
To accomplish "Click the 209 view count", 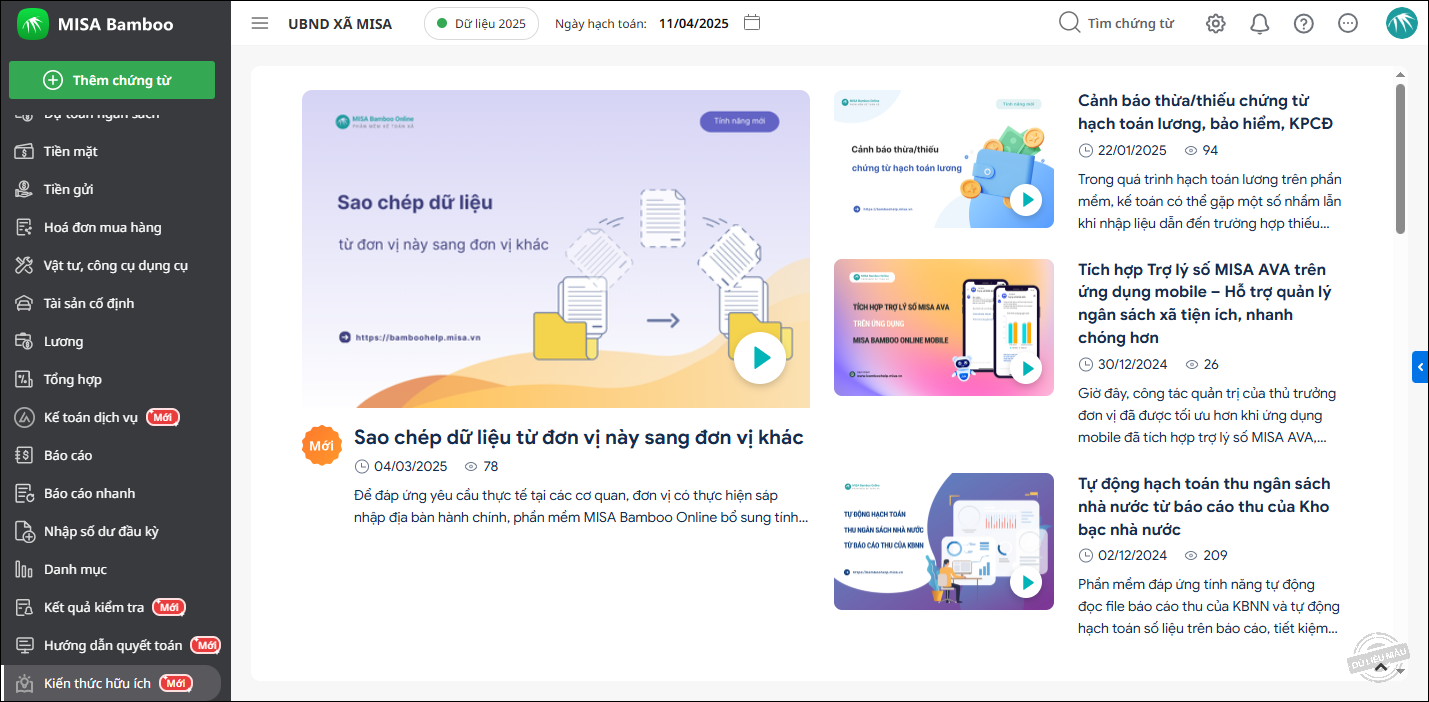I will tap(1215, 555).
